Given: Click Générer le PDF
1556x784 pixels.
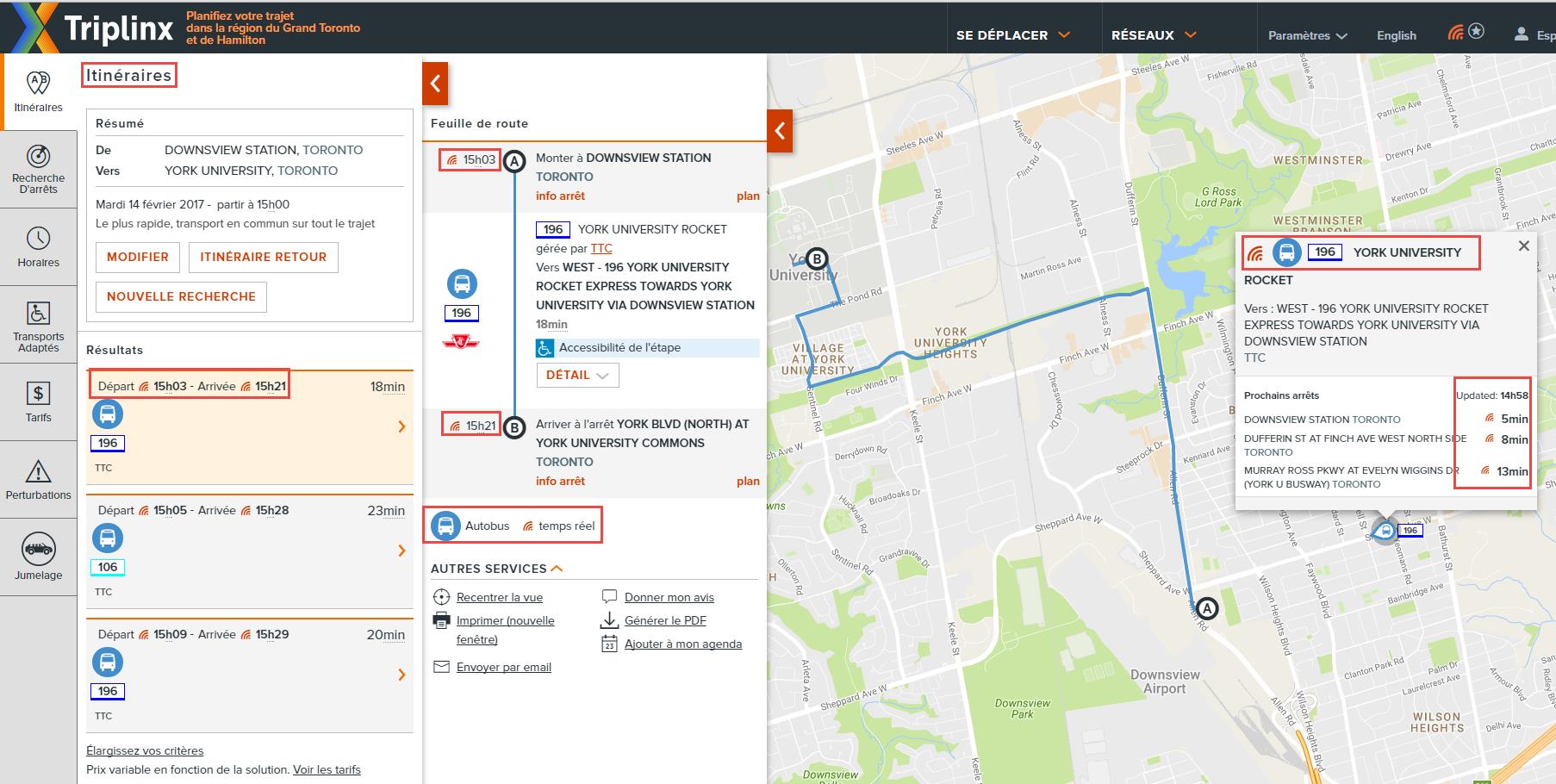Looking at the screenshot, I should (665, 620).
